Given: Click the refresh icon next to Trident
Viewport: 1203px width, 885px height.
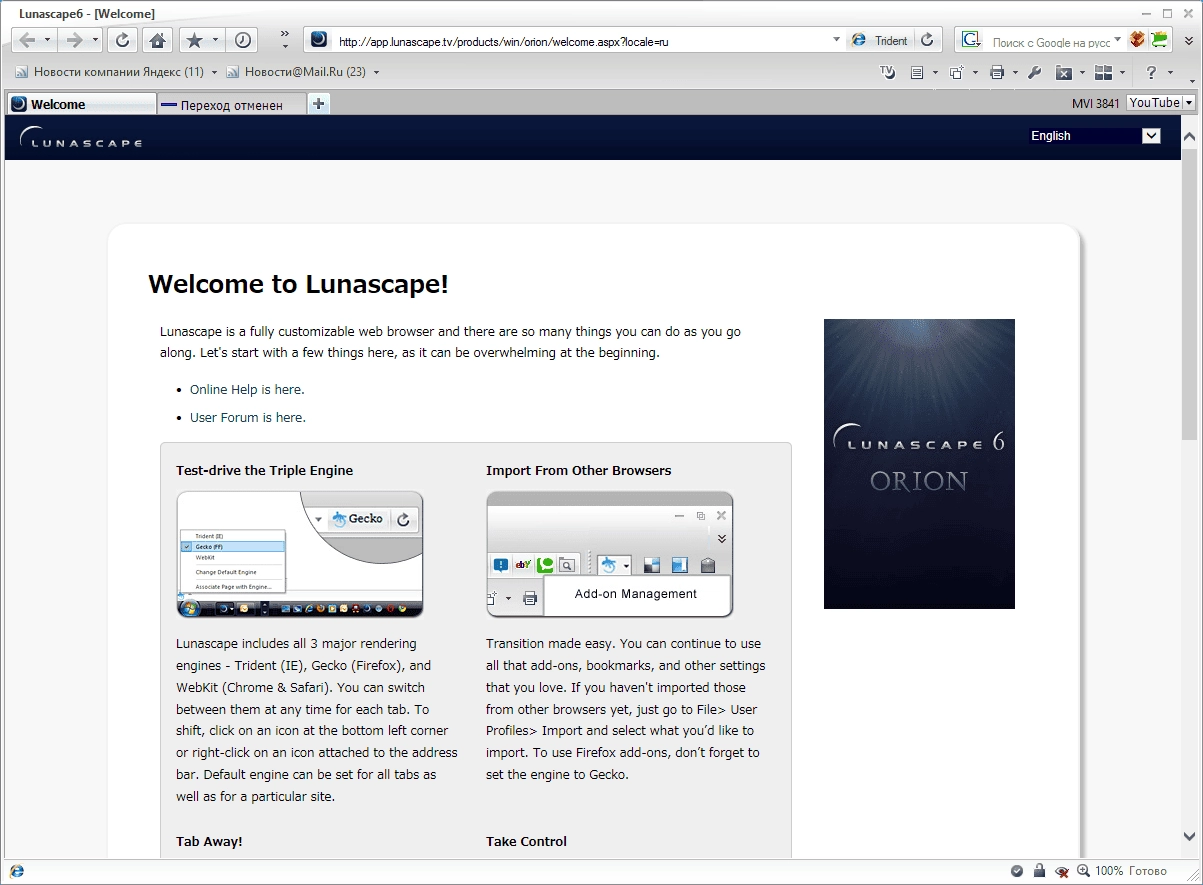Looking at the screenshot, I should 927,41.
